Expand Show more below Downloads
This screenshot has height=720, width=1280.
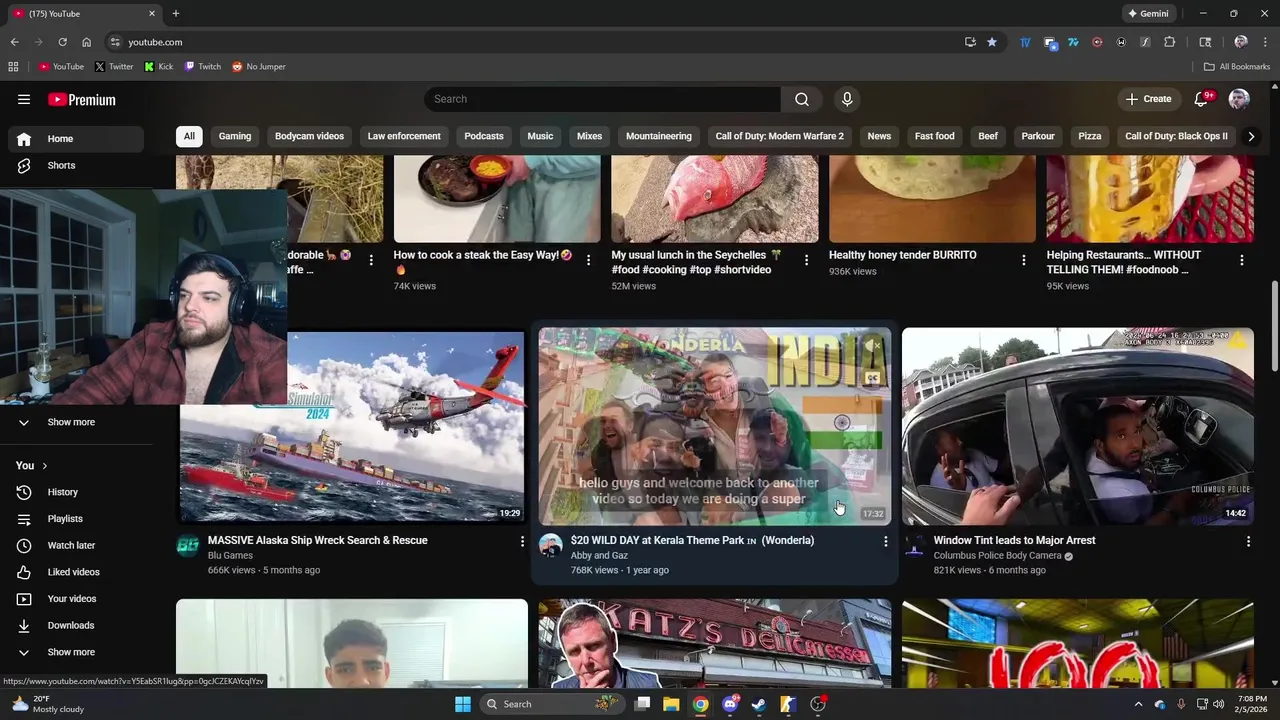coord(71,652)
